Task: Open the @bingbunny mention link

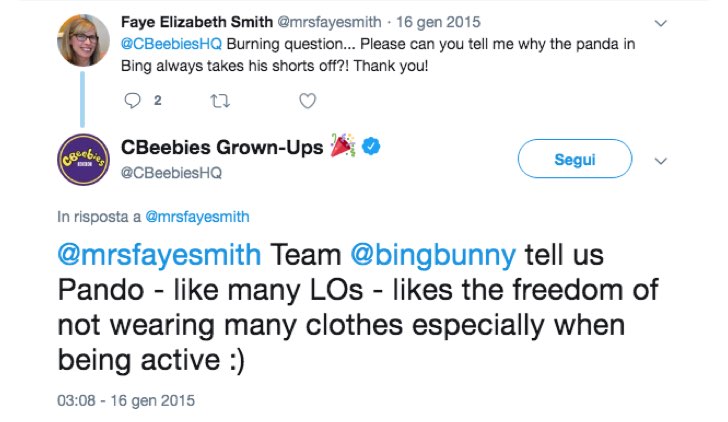Action: pos(433,255)
